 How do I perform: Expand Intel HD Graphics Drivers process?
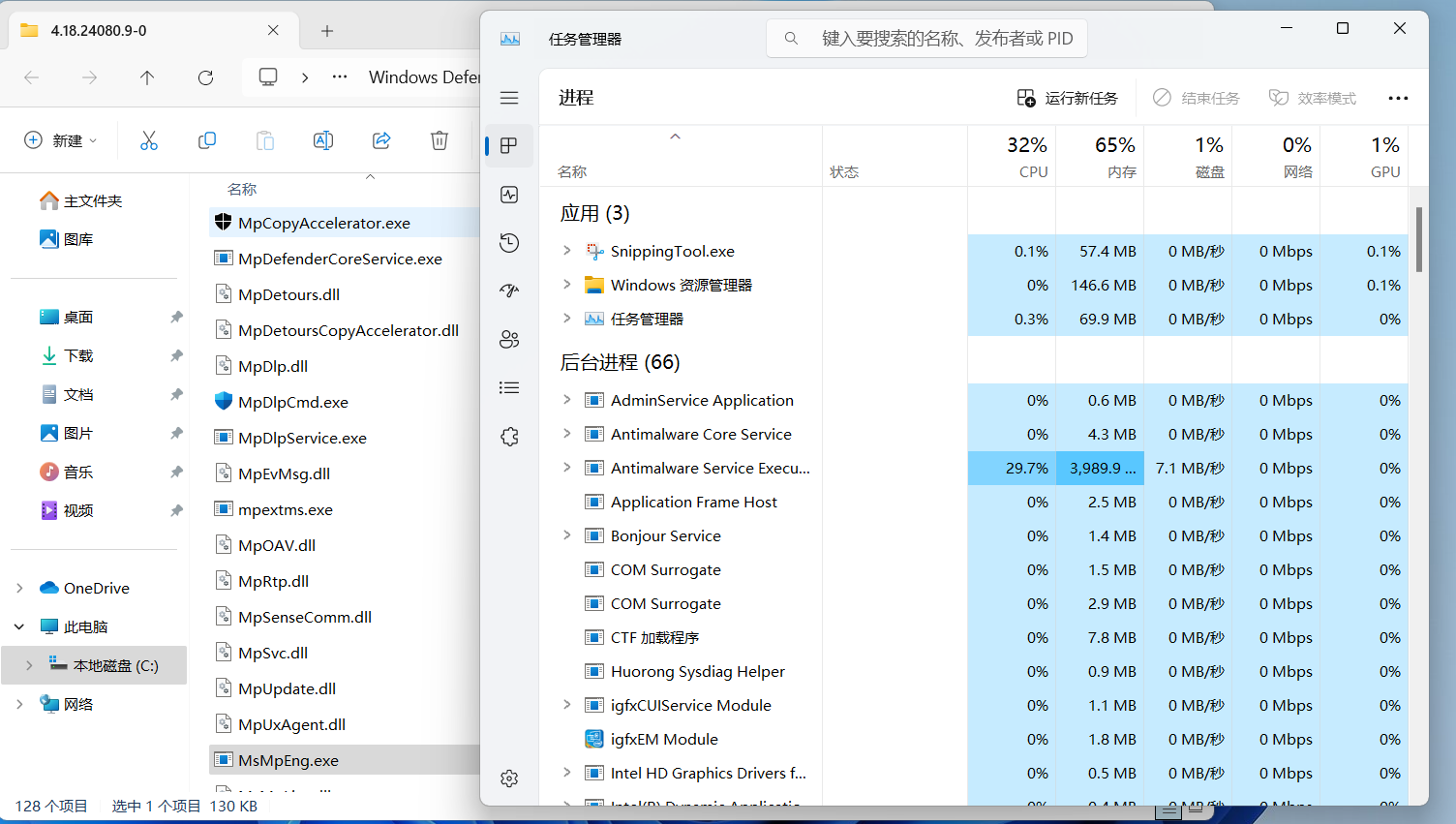(567, 773)
